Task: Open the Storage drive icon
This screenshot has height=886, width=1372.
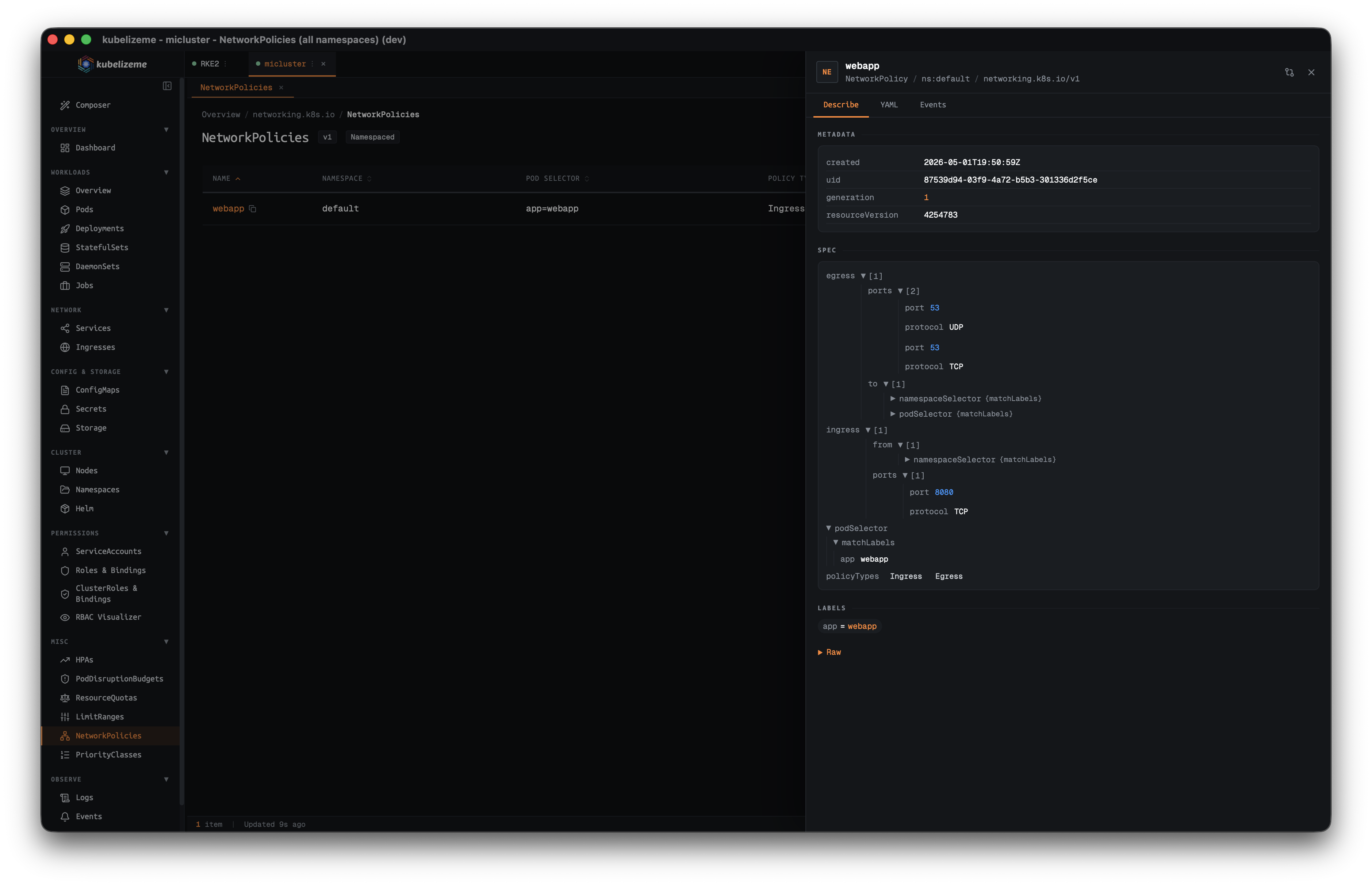Action: click(x=65, y=428)
